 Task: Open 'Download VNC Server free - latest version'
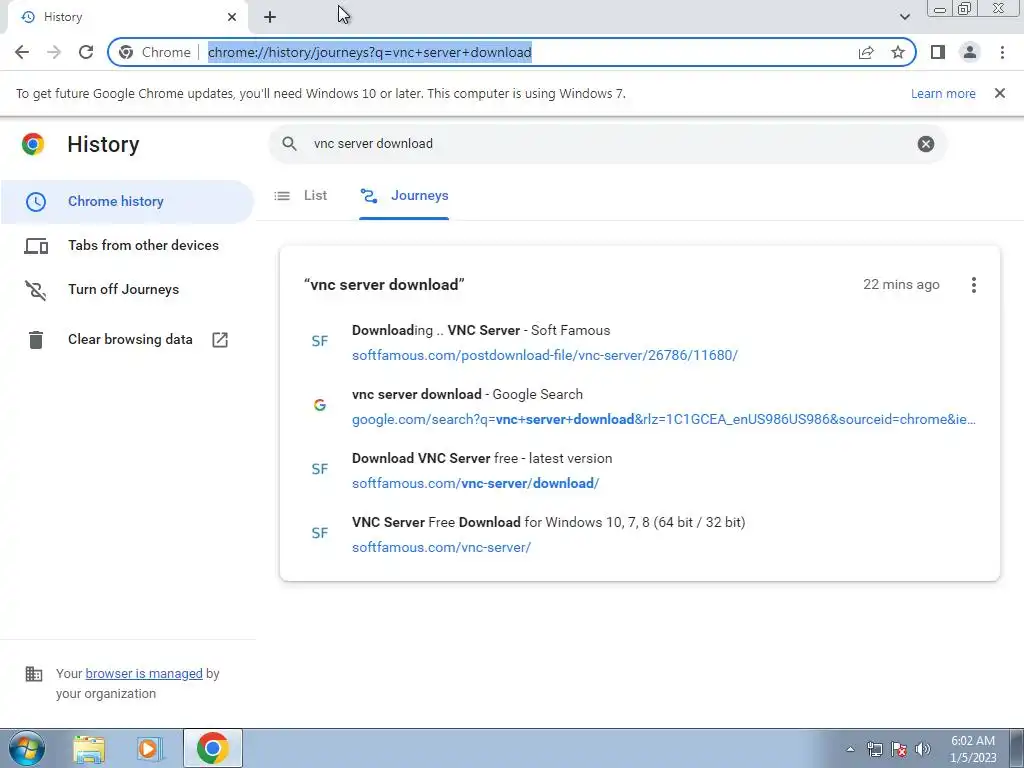coord(482,458)
